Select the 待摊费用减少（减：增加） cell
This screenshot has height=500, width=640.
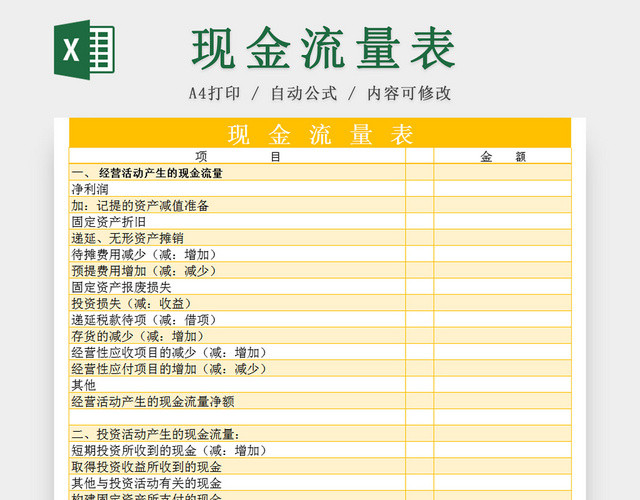237,254
